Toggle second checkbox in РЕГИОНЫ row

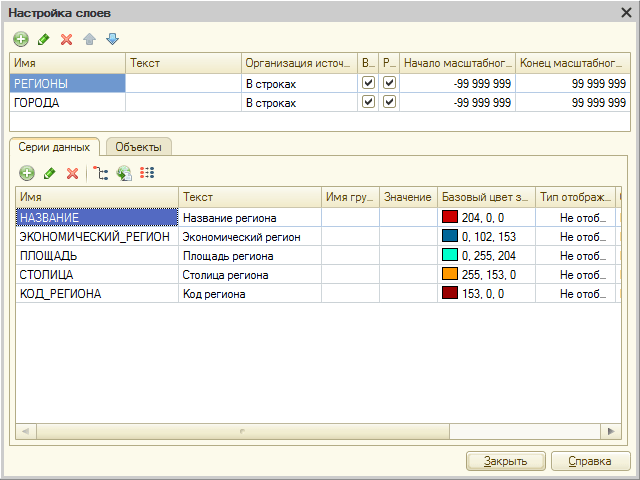pyautogui.click(x=389, y=83)
